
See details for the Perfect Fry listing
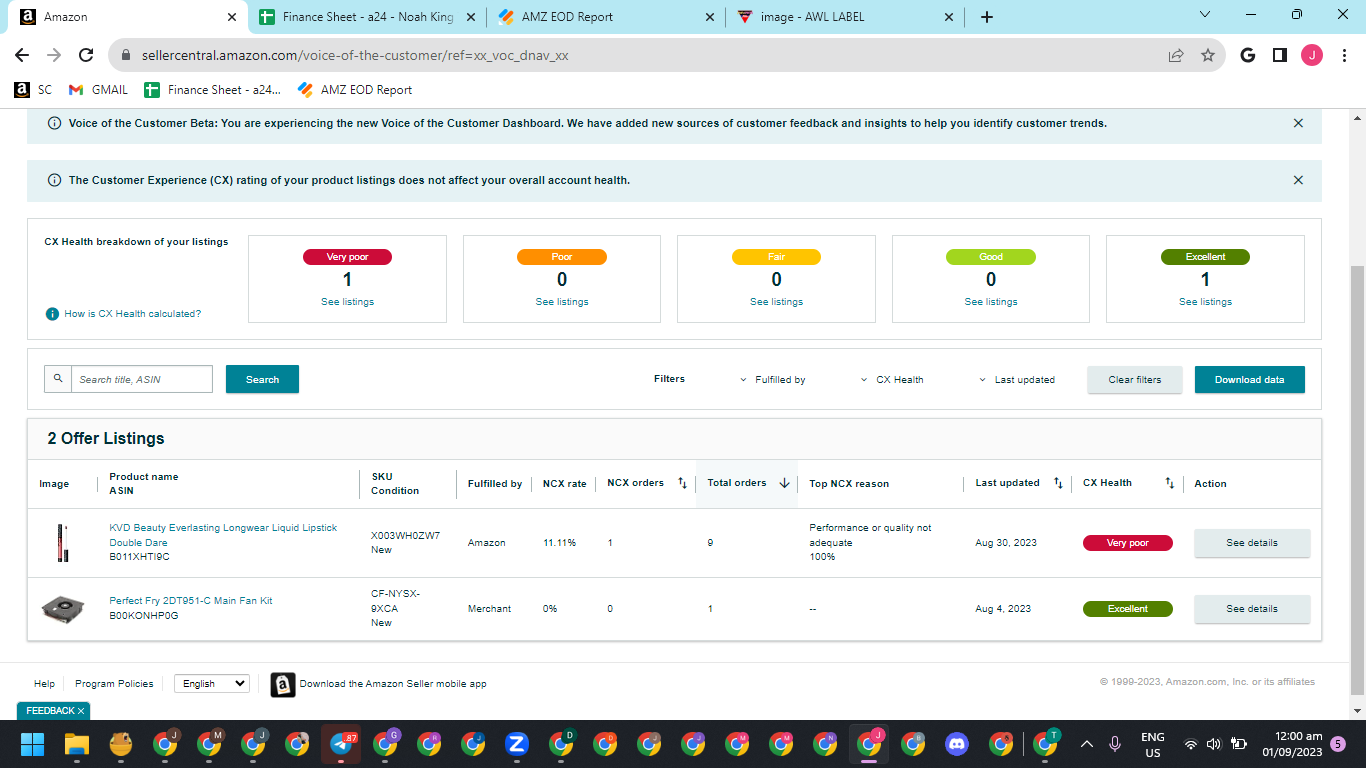[1252, 609]
